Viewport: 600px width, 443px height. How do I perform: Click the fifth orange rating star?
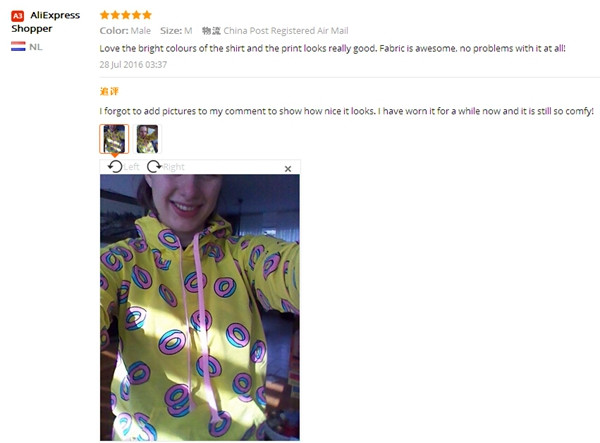point(147,15)
